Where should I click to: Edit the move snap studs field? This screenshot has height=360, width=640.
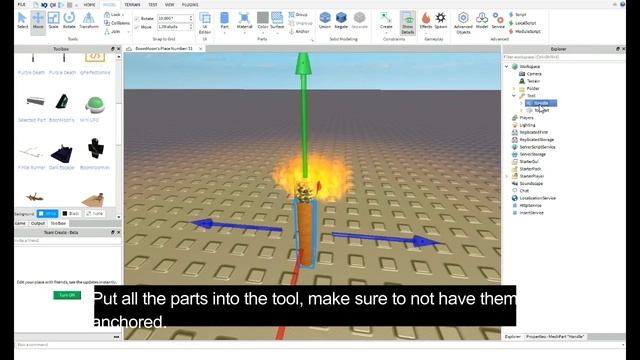pyautogui.click(x=175, y=27)
